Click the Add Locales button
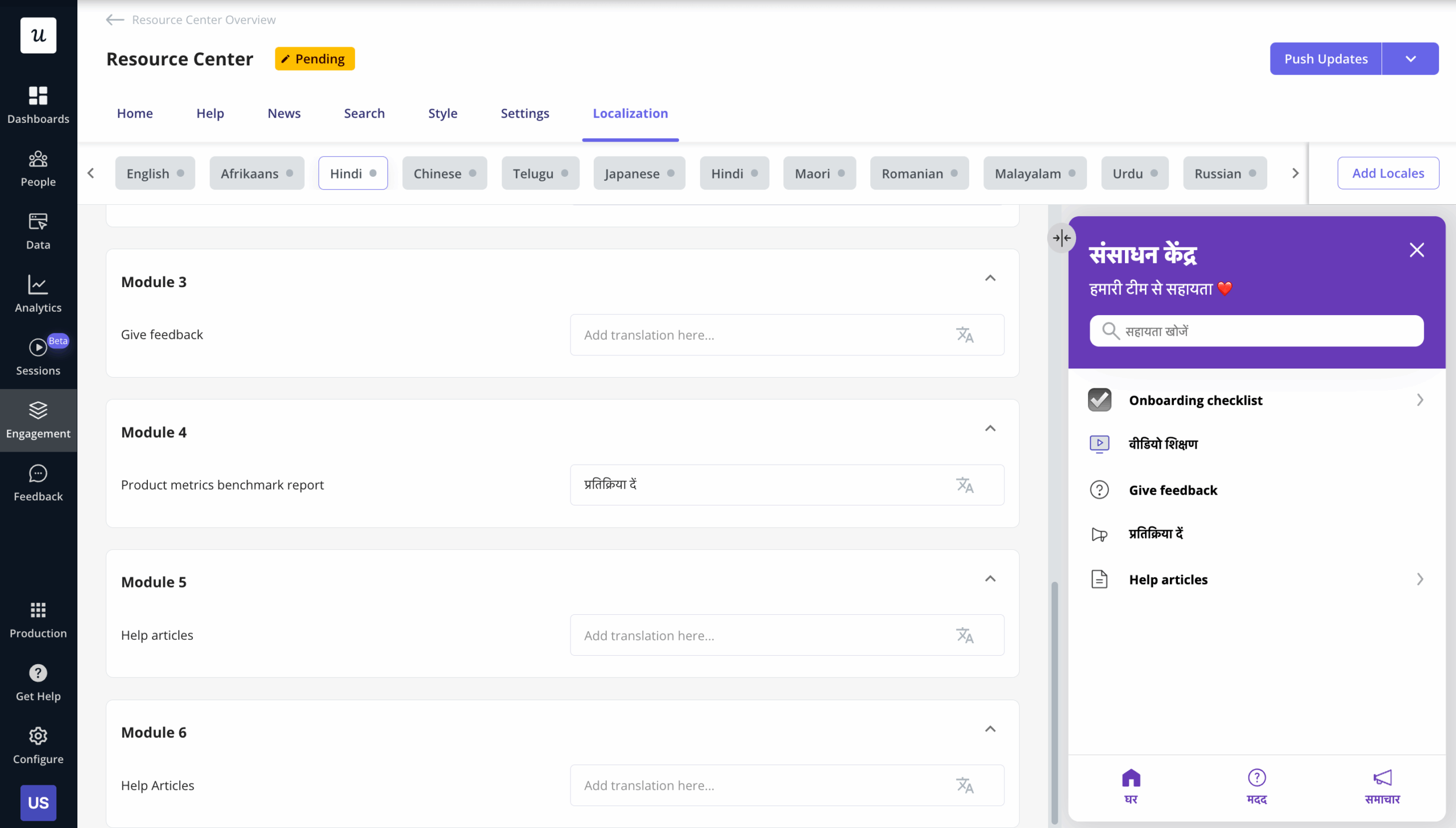The height and width of the screenshot is (828, 1456). [x=1388, y=173]
